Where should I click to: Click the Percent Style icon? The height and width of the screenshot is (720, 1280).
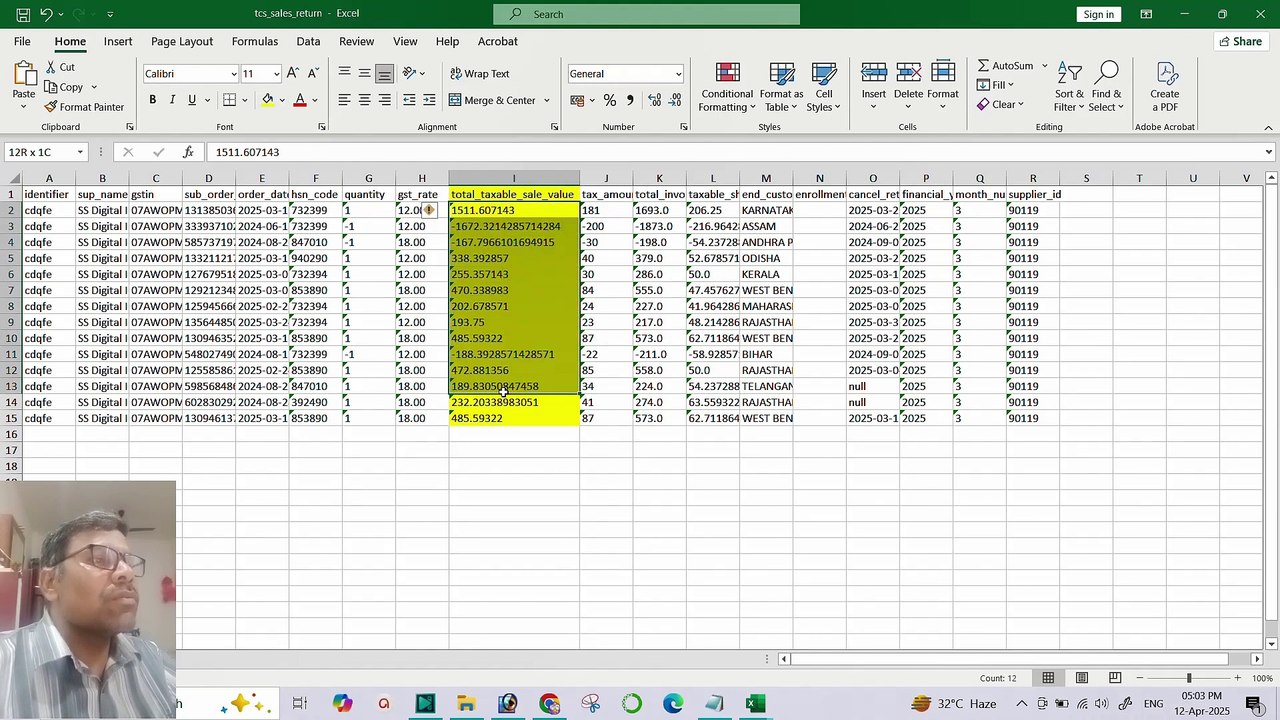[x=609, y=100]
